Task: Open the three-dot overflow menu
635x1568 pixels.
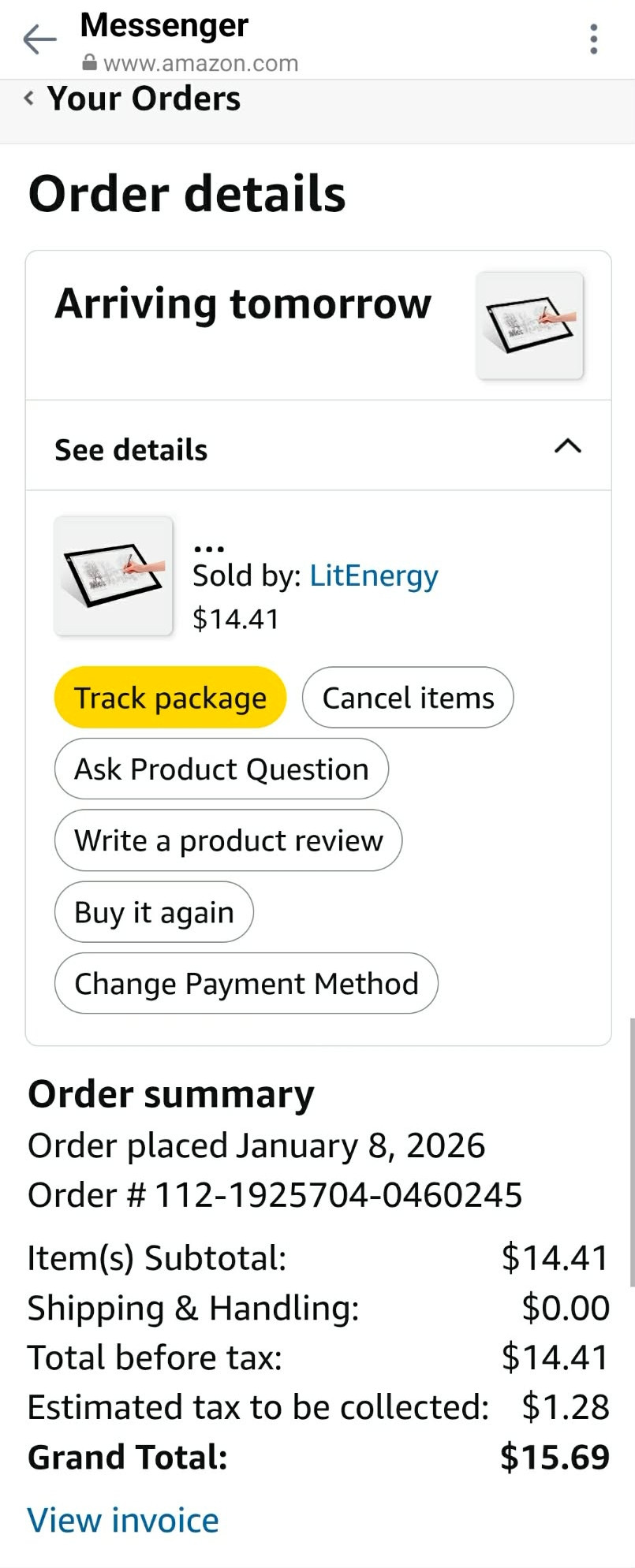Action: click(594, 39)
